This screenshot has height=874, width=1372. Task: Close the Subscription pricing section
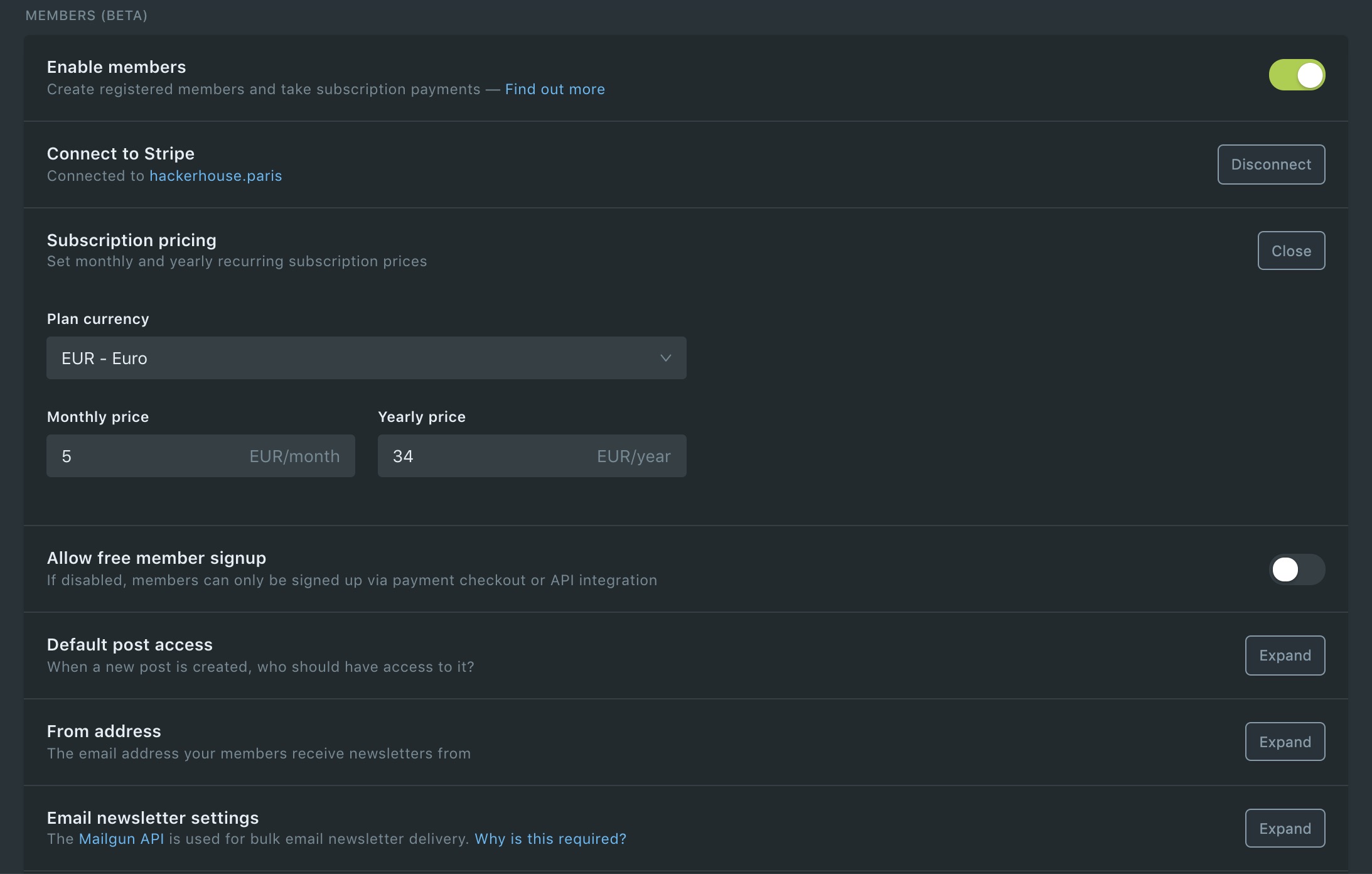coord(1291,250)
